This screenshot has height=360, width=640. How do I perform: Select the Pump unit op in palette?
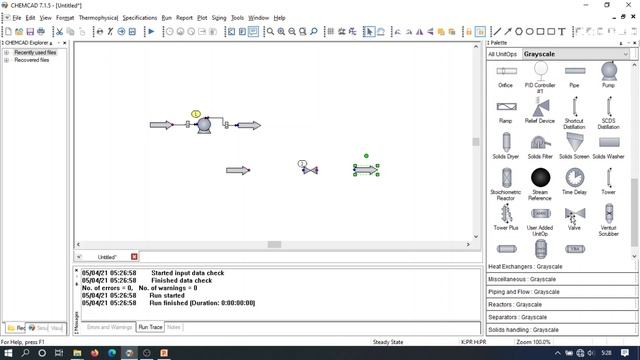pos(609,71)
